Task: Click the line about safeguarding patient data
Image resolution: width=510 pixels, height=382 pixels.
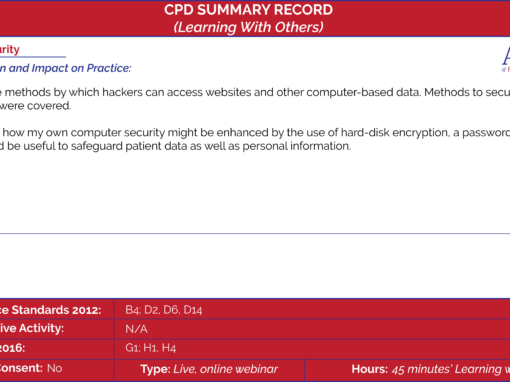Action: tap(176, 146)
